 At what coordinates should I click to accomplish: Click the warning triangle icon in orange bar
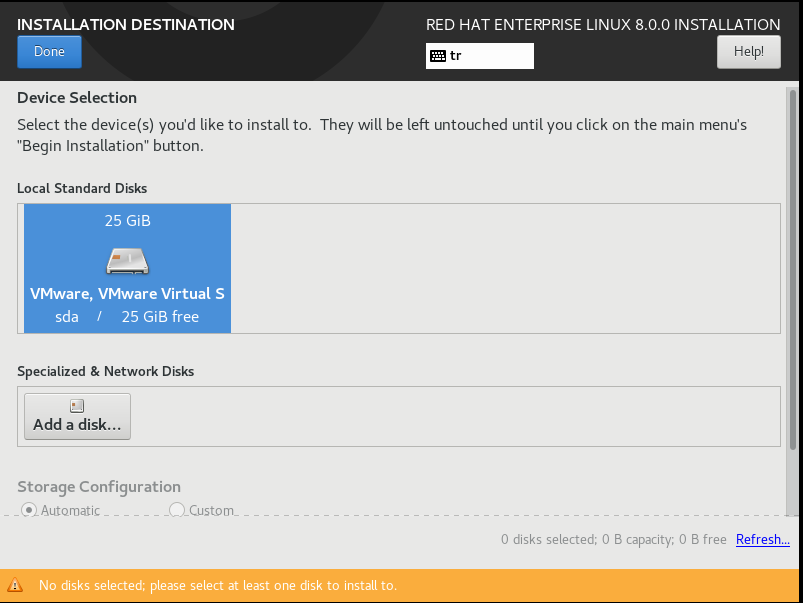[15, 585]
